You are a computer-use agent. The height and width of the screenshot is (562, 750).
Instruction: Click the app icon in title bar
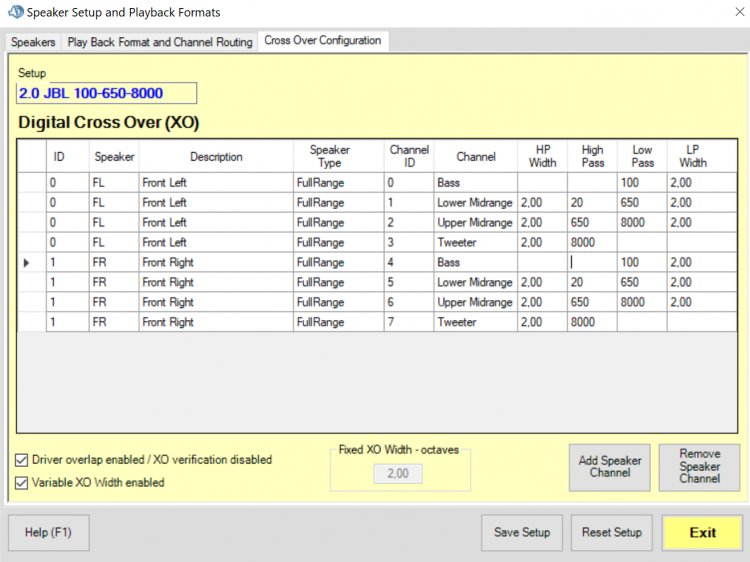pyautogui.click(x=13, y=13)
